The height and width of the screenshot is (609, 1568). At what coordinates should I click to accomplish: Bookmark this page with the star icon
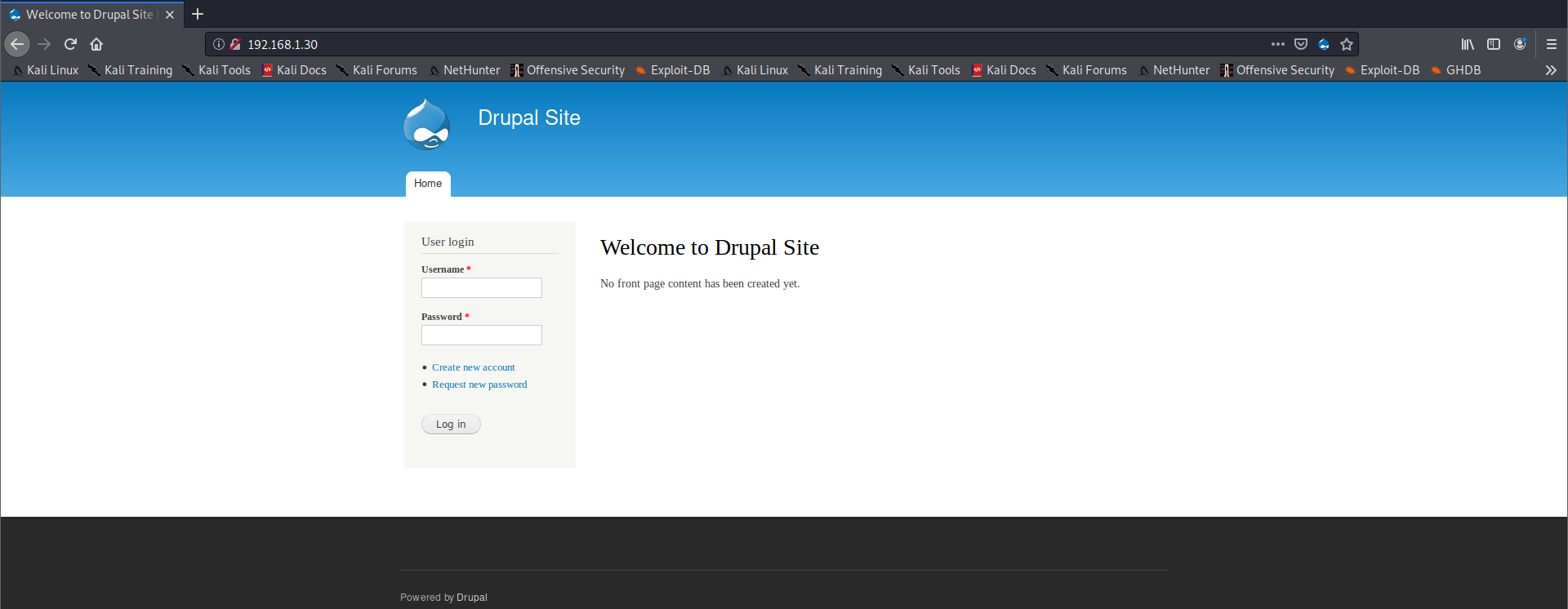(x=1347, y=44)
